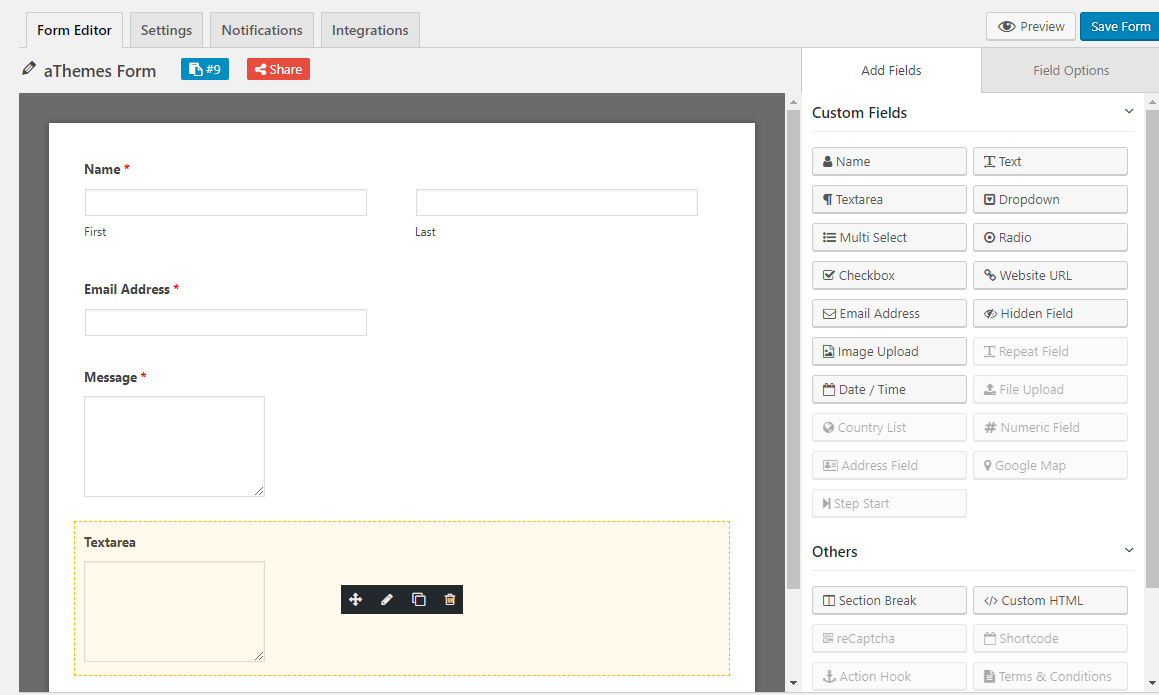Click the Step Start field button
Image resolution: width=1159 pixels, height=695 pixels.
(889, 504)
